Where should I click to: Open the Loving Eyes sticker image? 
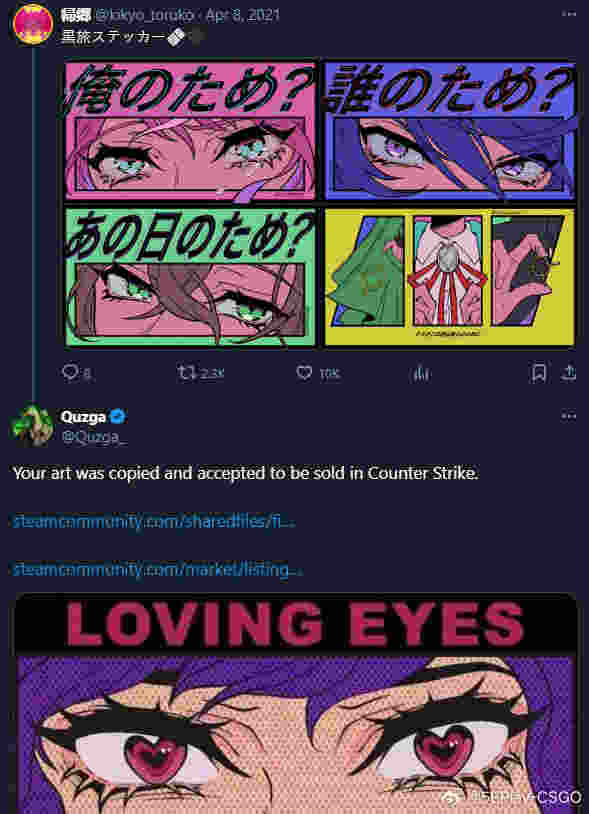pos(296,704)
